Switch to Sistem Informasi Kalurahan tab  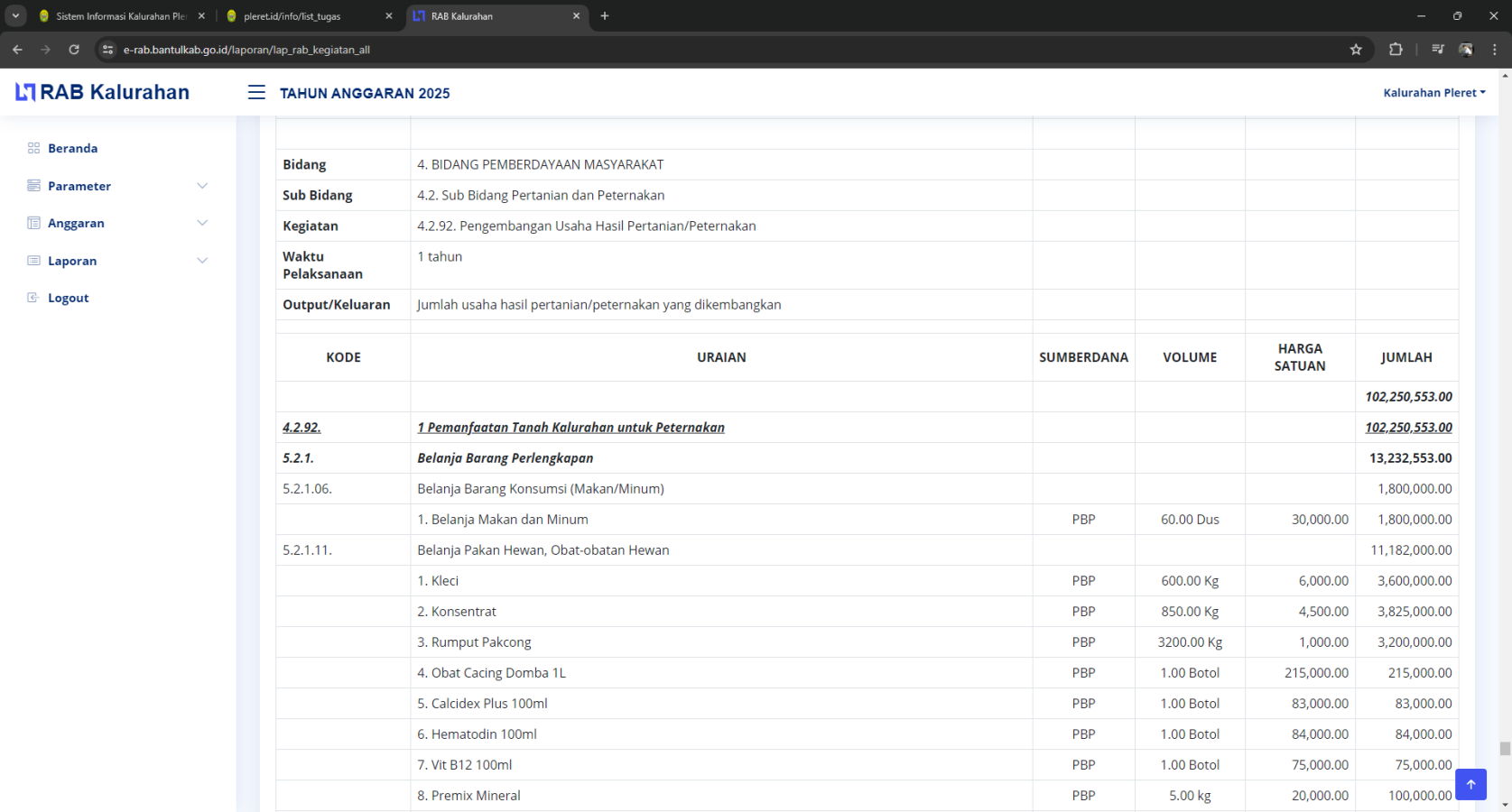coord(121,16)
